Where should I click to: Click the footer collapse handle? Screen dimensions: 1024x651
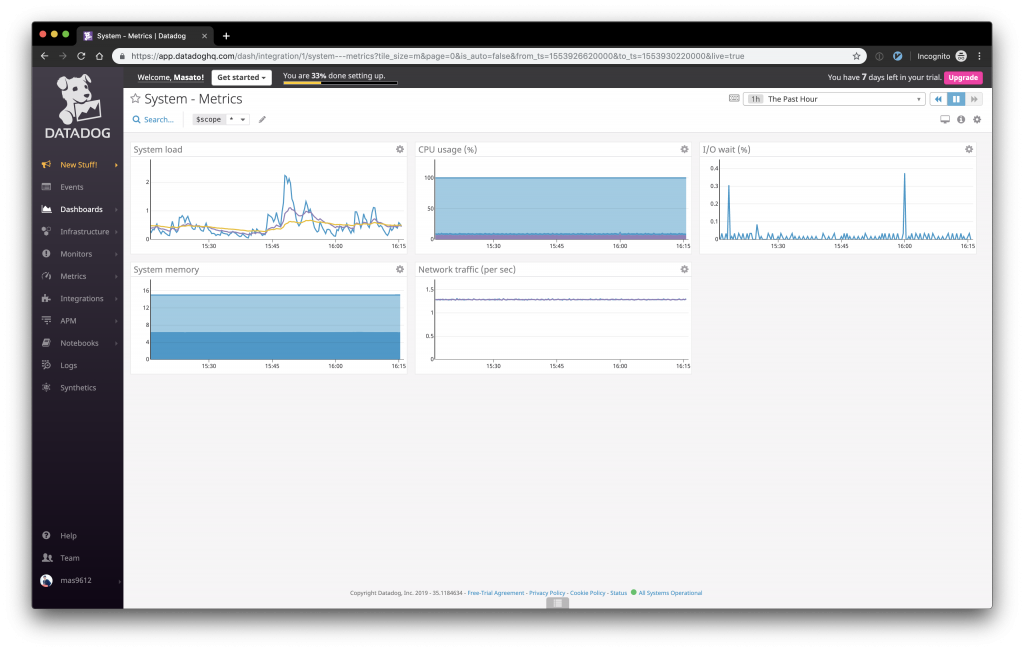pyautogui.click(x=557, y=603)
